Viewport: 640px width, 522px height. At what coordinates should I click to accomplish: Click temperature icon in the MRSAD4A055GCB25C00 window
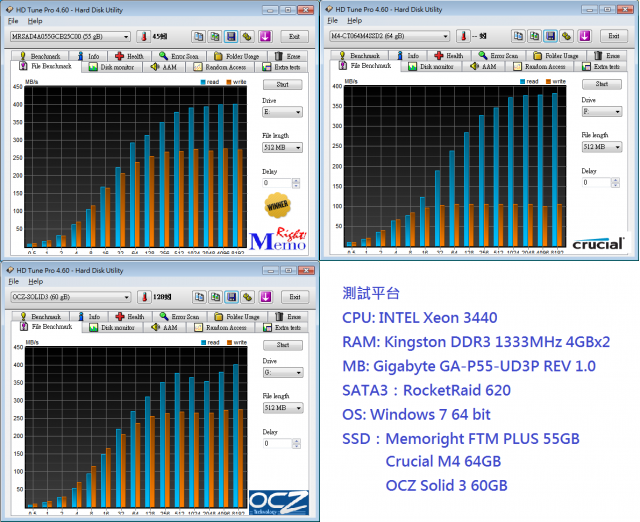(x=143, y=36)
